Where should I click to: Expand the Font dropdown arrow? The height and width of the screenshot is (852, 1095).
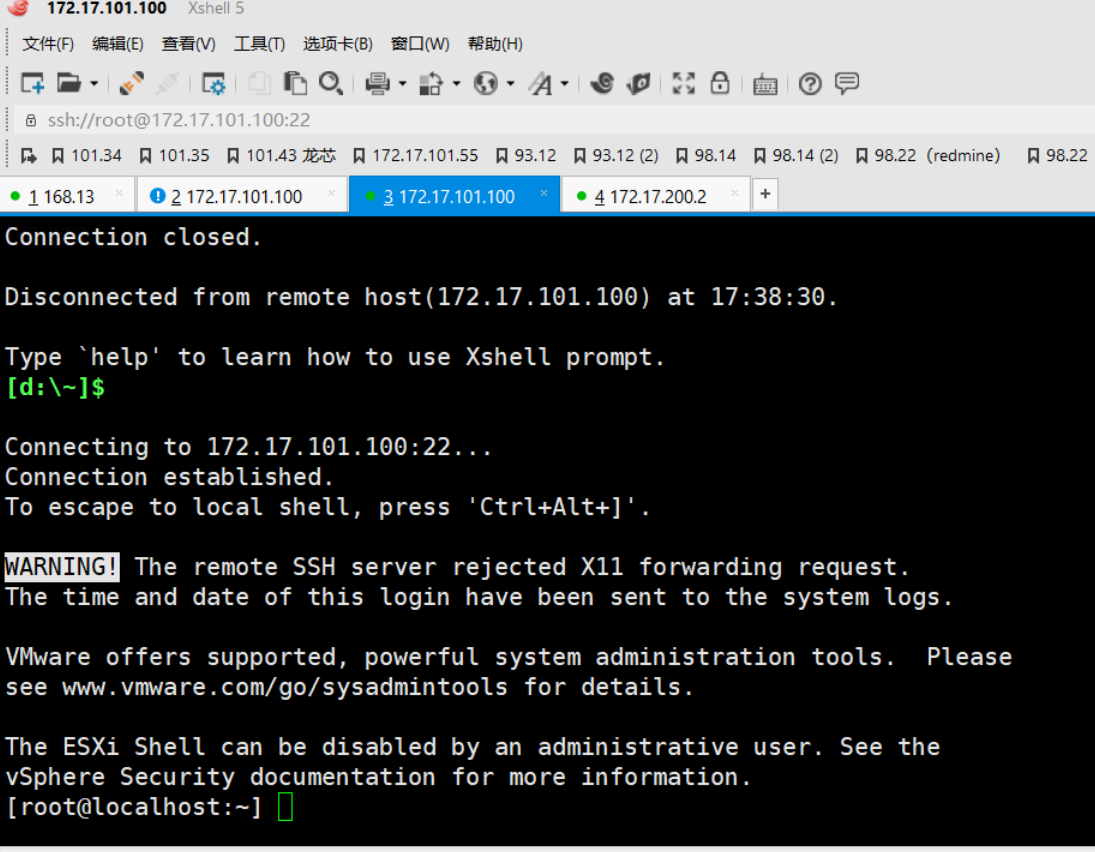[564, 85]
